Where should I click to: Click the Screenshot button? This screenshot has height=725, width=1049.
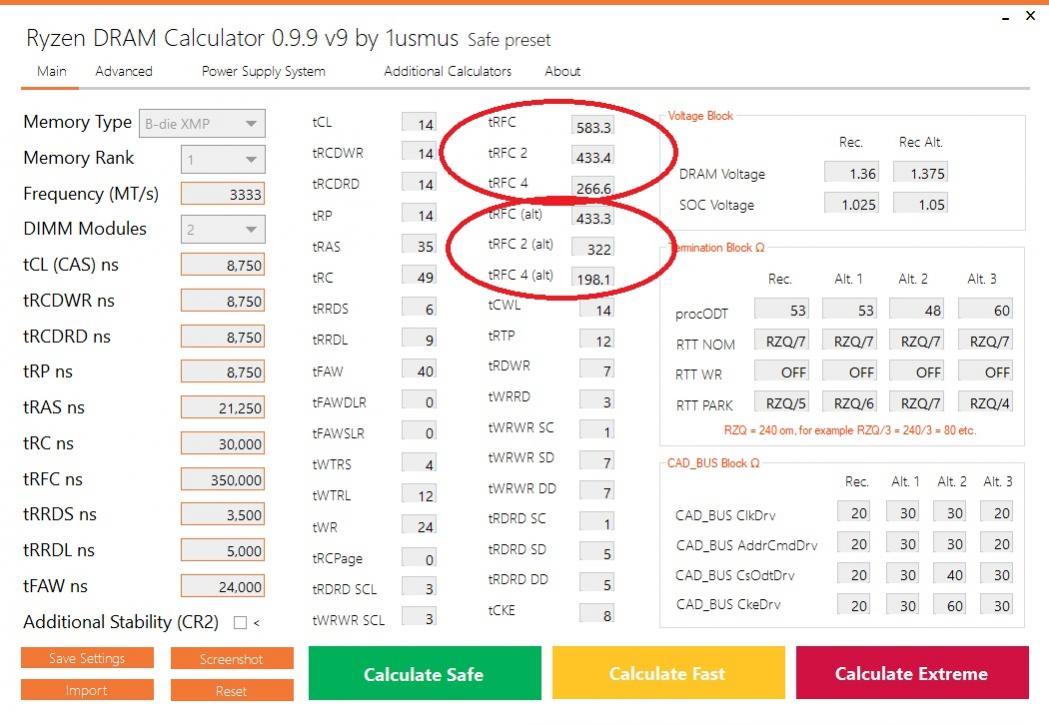[231, 659]
